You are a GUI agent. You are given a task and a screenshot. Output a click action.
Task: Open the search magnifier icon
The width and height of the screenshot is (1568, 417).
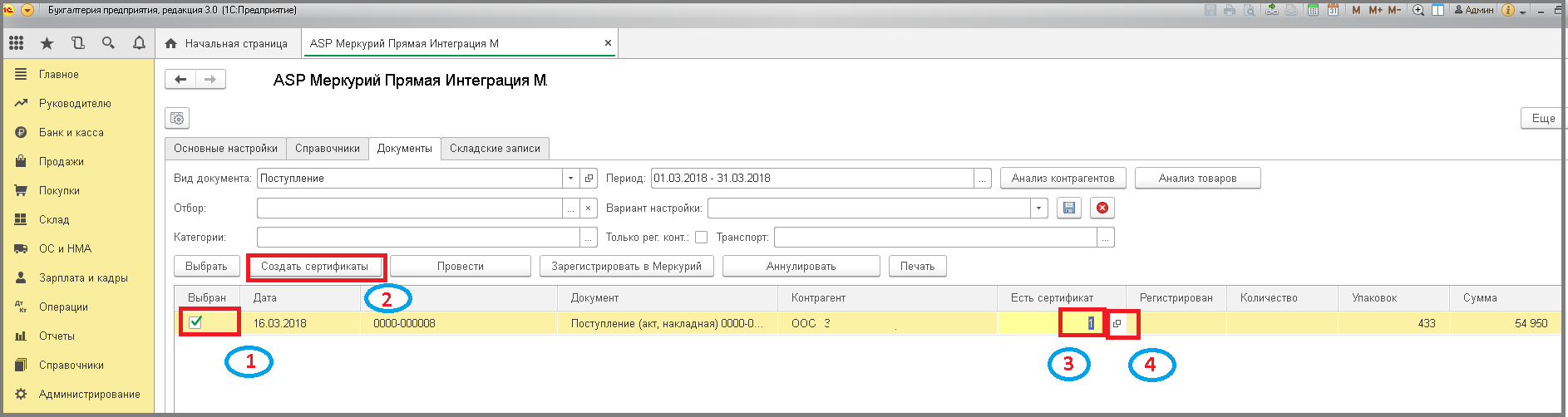[108, 43]
